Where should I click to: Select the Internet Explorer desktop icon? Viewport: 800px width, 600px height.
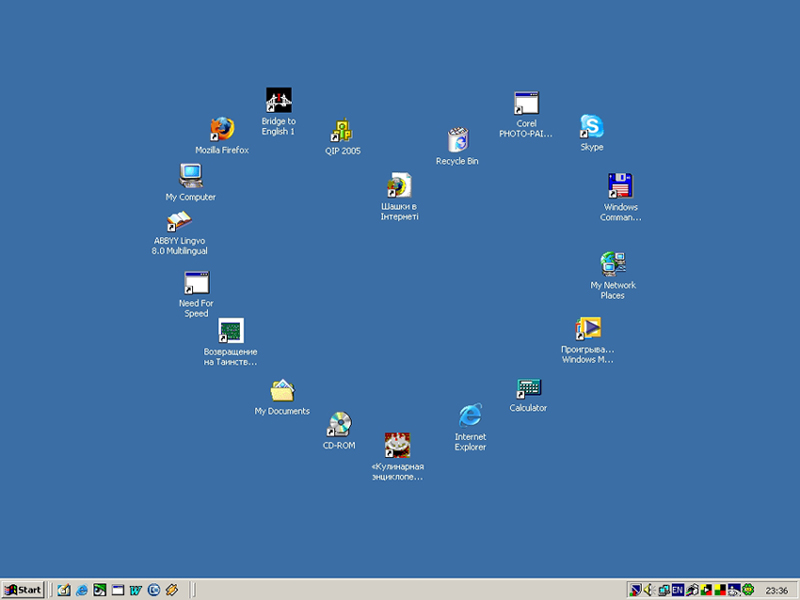[x=470, y=428]
